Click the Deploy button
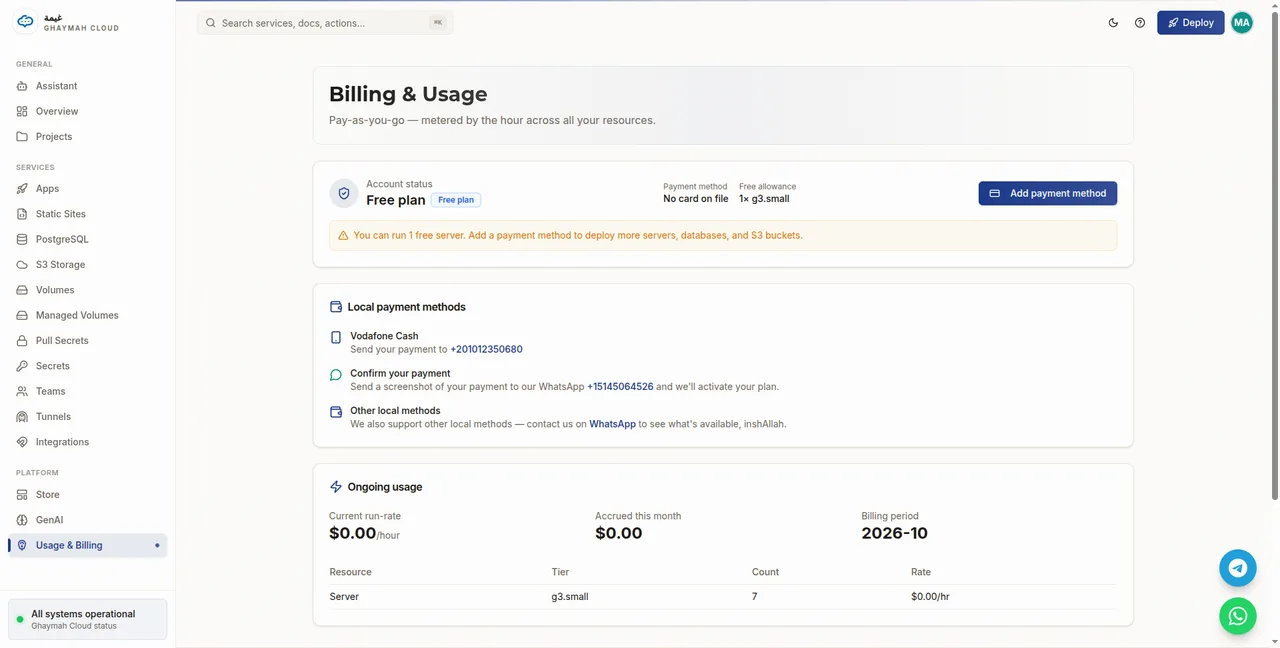 coord(1190,22)
